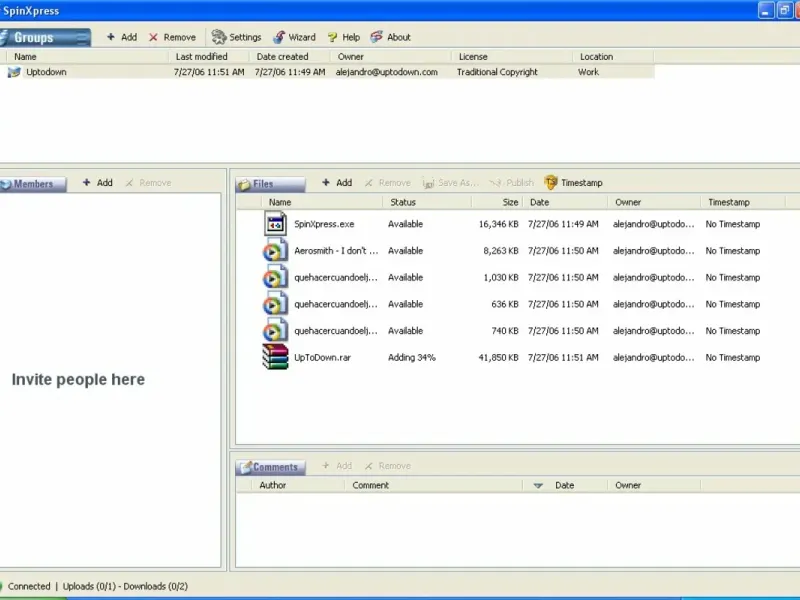Viewport: 800px width, 600px height.
Task: Select the UpToDown.rar archive icon
Action: pos(276,357)
